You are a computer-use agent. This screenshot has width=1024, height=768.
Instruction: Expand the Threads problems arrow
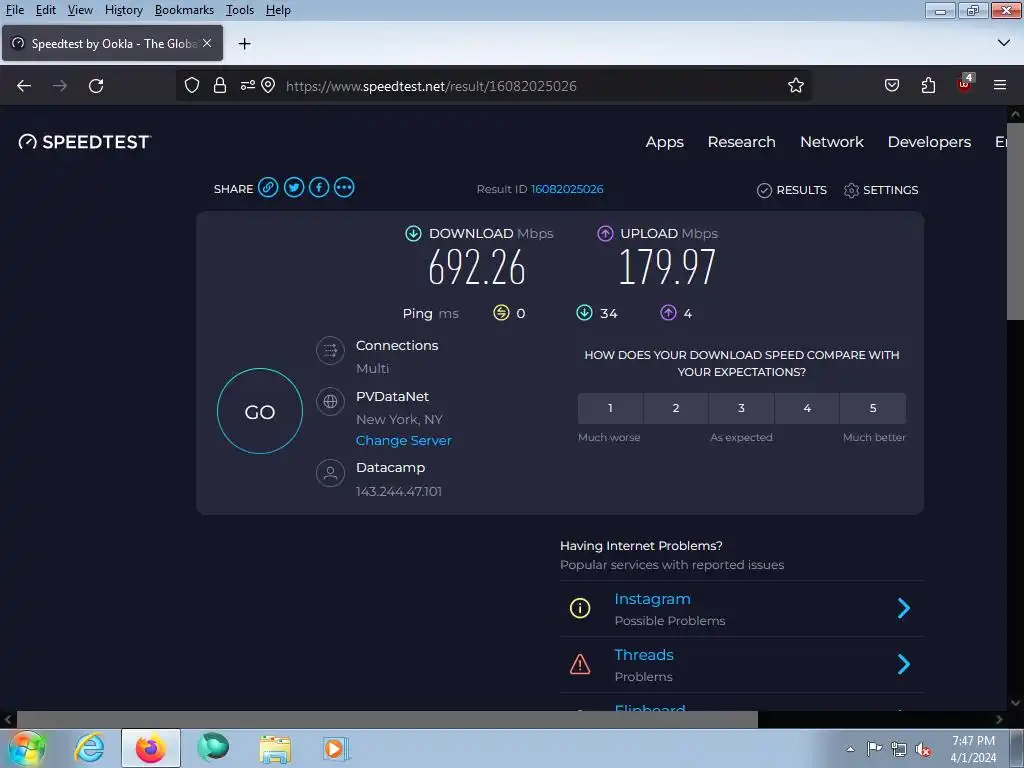(904, 664)
